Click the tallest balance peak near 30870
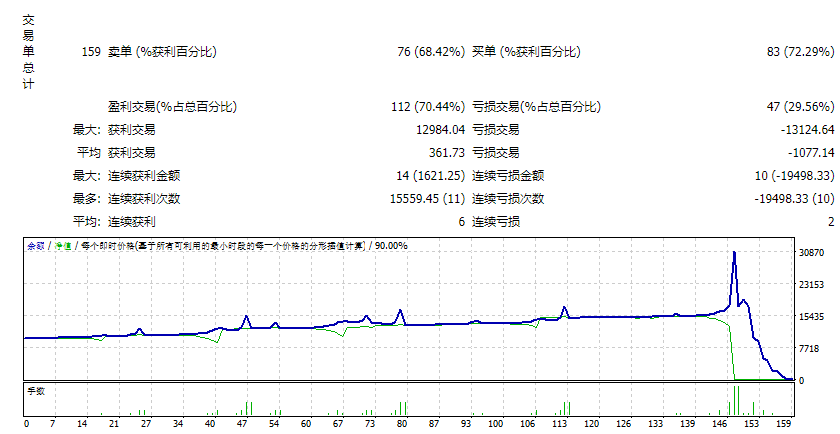This screenshot has height=434, width=840. 734,253
